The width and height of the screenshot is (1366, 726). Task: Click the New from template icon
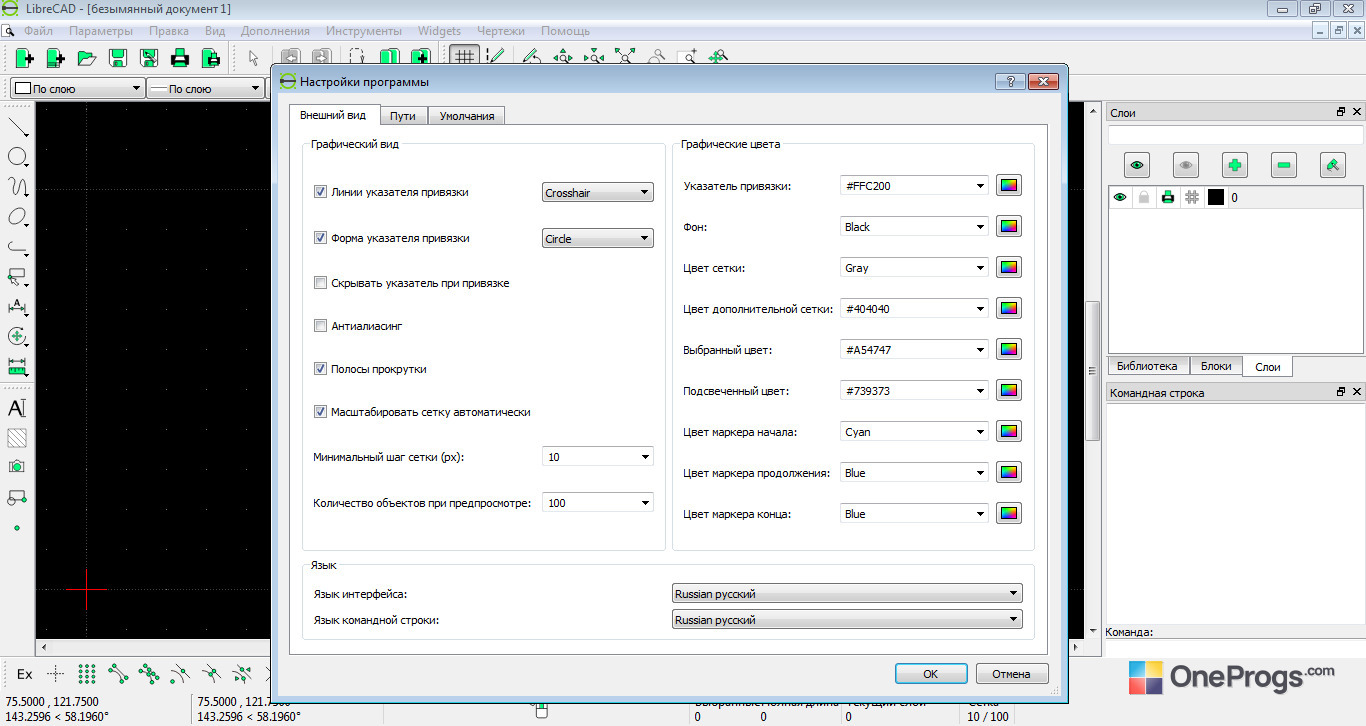pyautogui.click(x=55, y=58)
